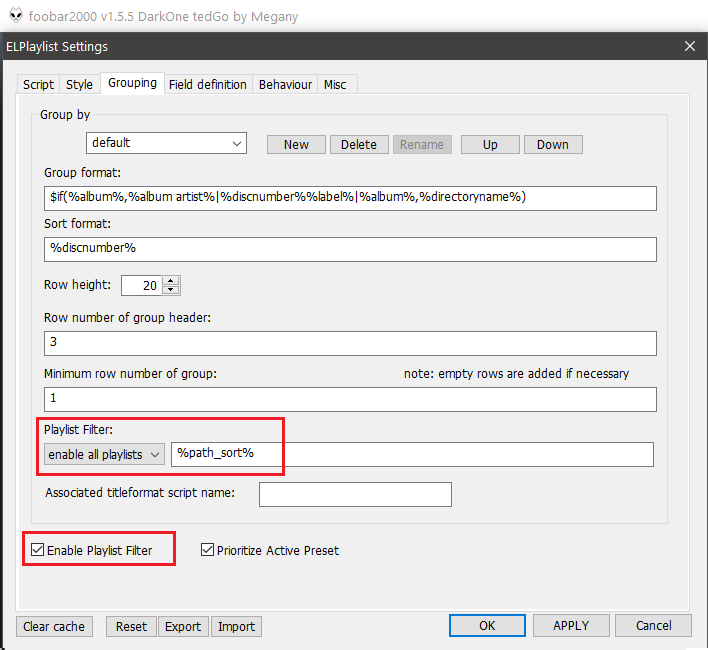This screenshot has height=650, width=708.
Task: Decrease row height with down arrow
Action: 171,290
